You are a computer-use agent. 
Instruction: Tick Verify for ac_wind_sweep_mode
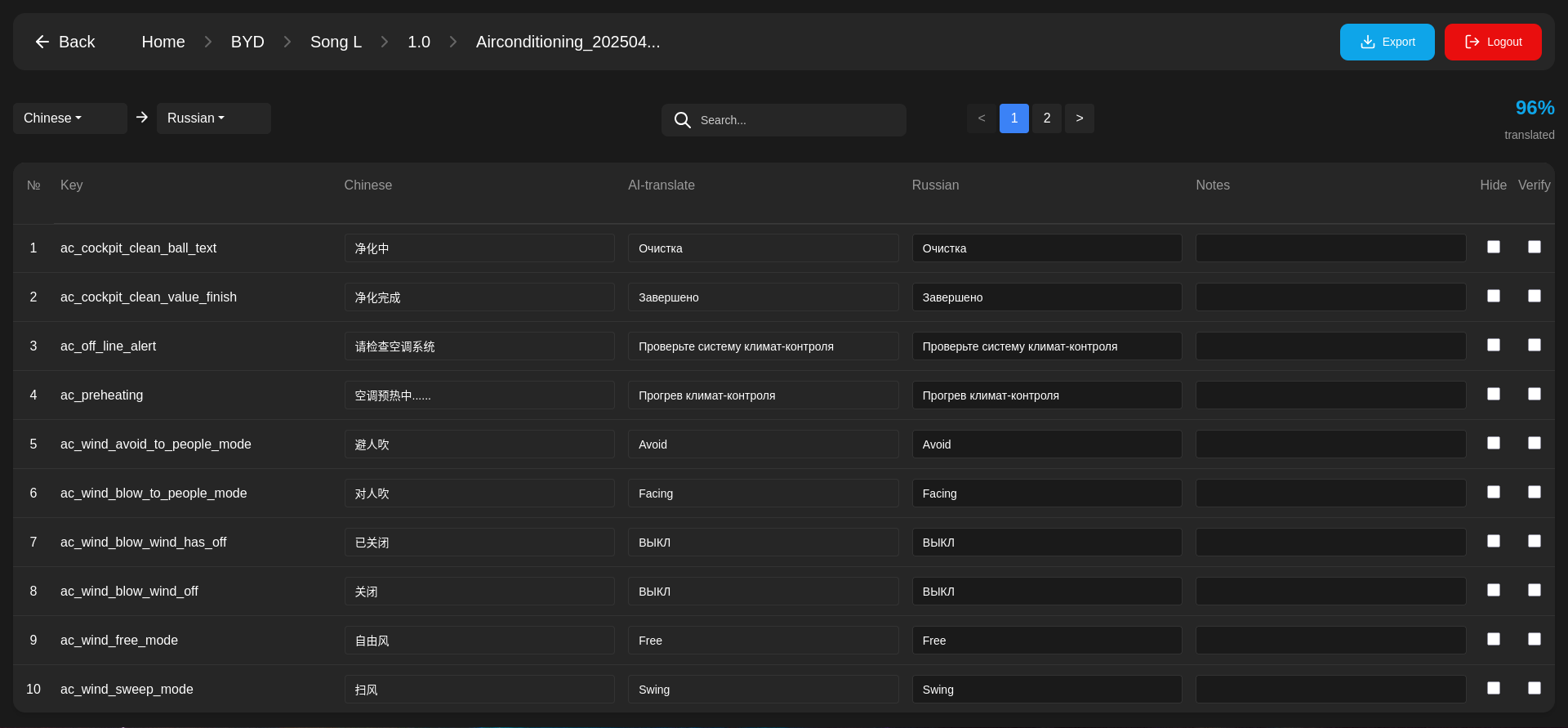(x=1535, y=688)
